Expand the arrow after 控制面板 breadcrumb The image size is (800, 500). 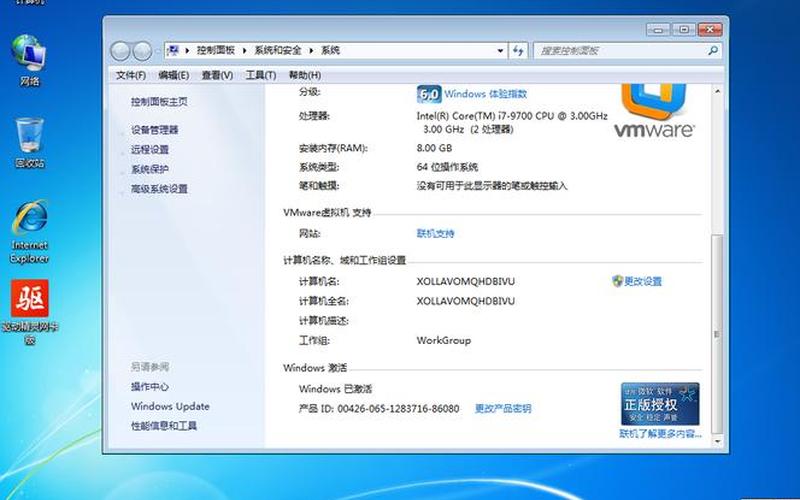click(x=244, y=51)
